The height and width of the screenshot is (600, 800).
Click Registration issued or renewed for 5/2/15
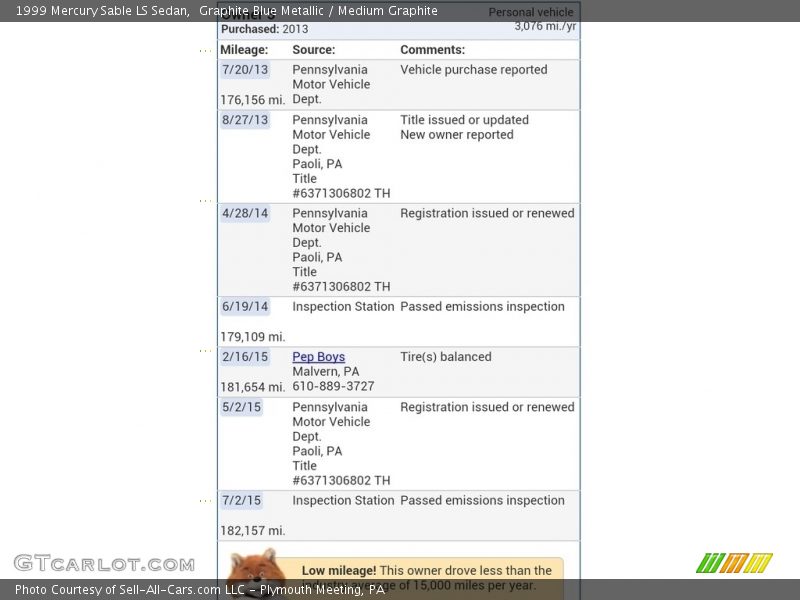tap(487, 407)
